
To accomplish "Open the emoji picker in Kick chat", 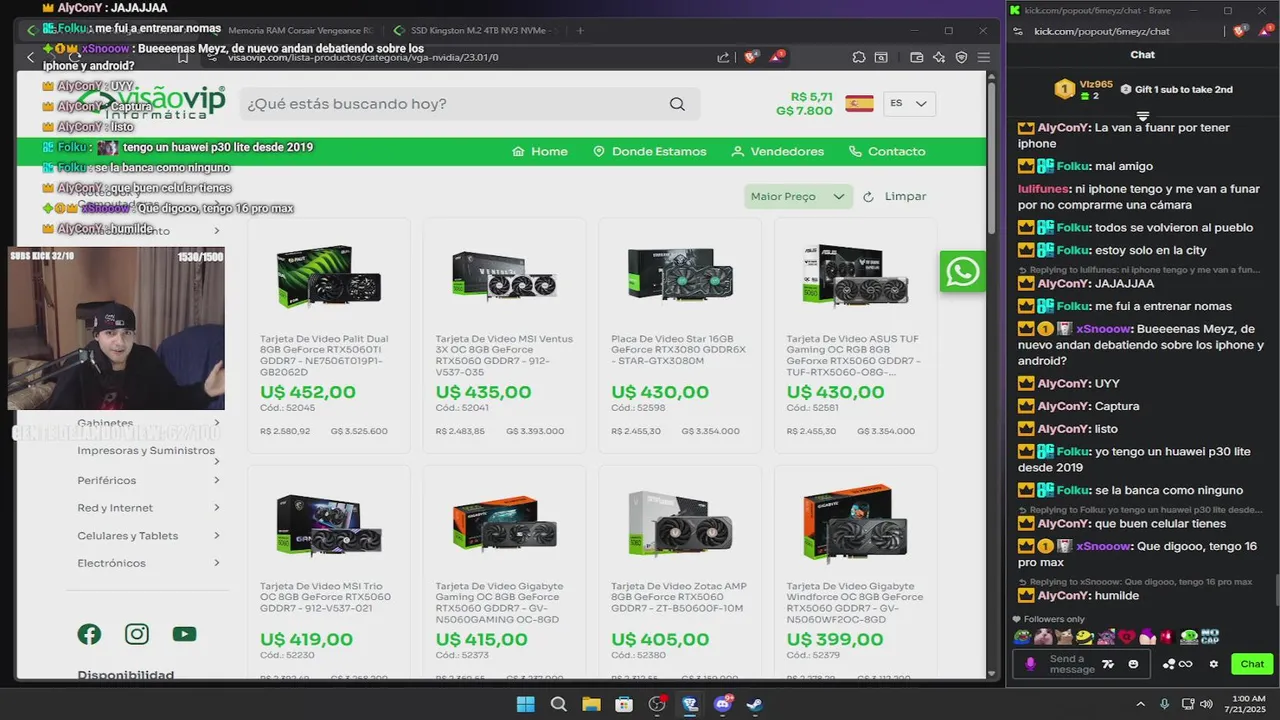I will pos(1133,664).
